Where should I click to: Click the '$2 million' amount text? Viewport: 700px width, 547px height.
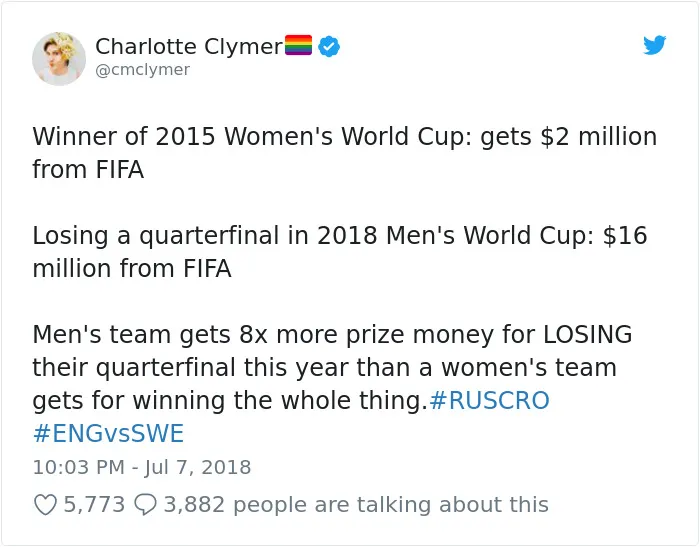[599, 136]
